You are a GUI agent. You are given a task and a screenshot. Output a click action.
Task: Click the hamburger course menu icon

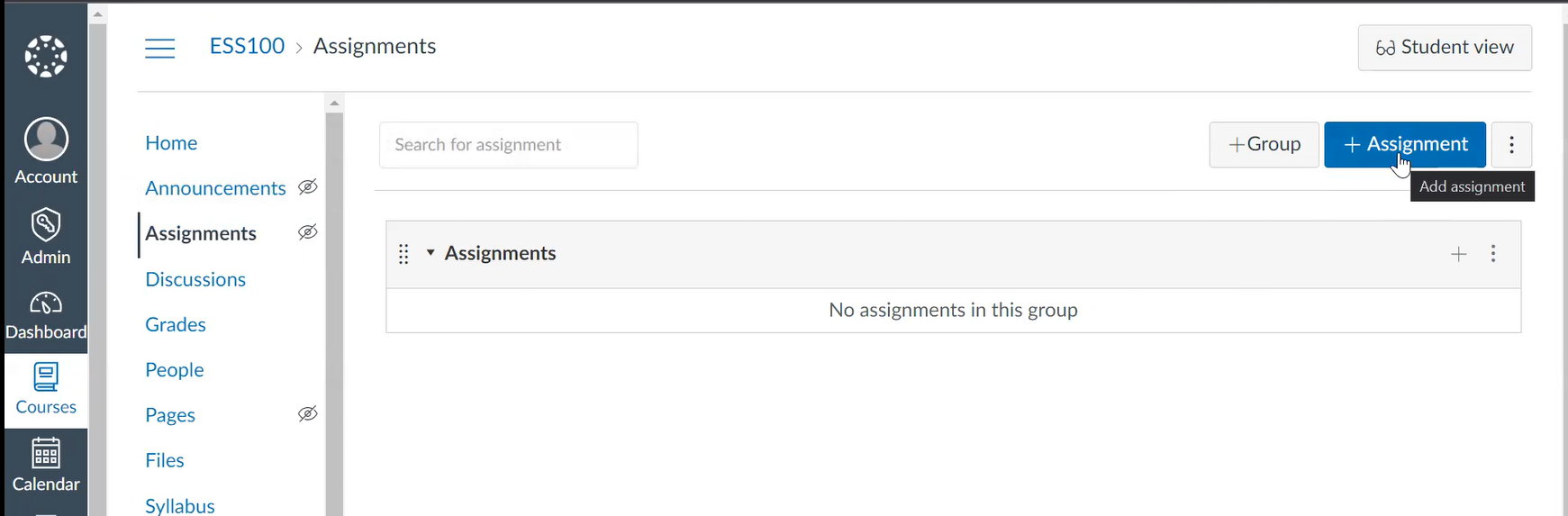pos(160,48)
